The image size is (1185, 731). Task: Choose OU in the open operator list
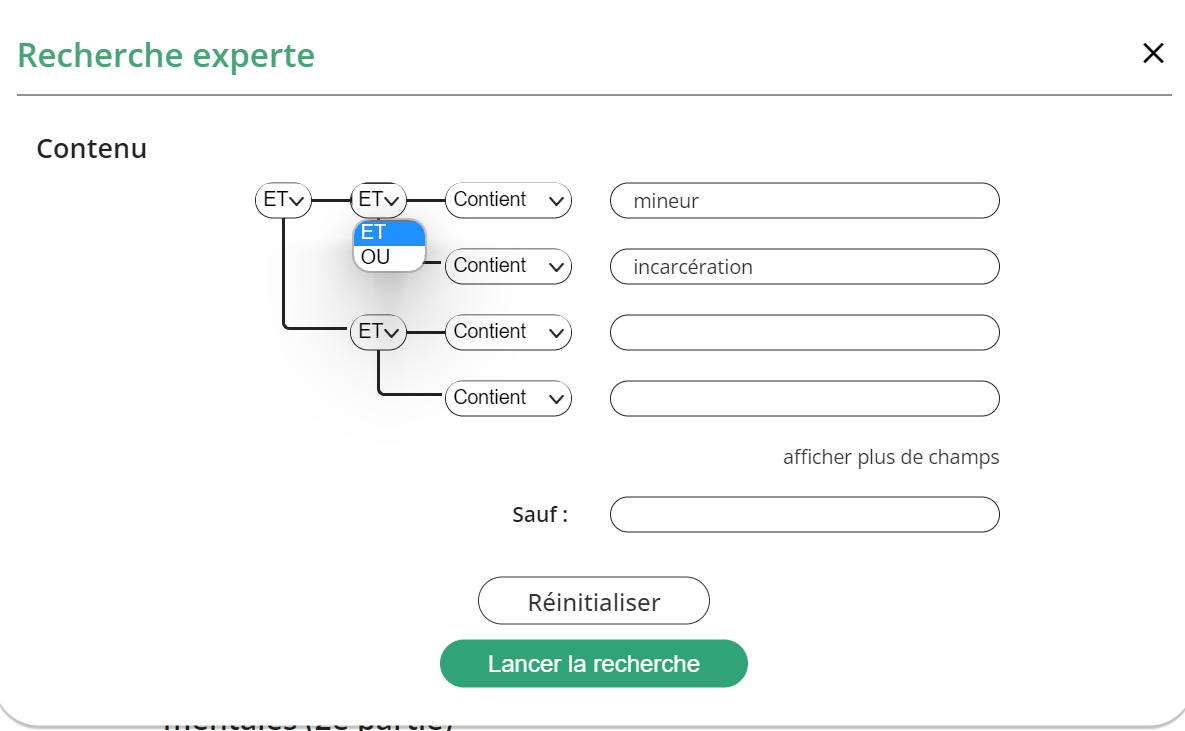point(389,258)
